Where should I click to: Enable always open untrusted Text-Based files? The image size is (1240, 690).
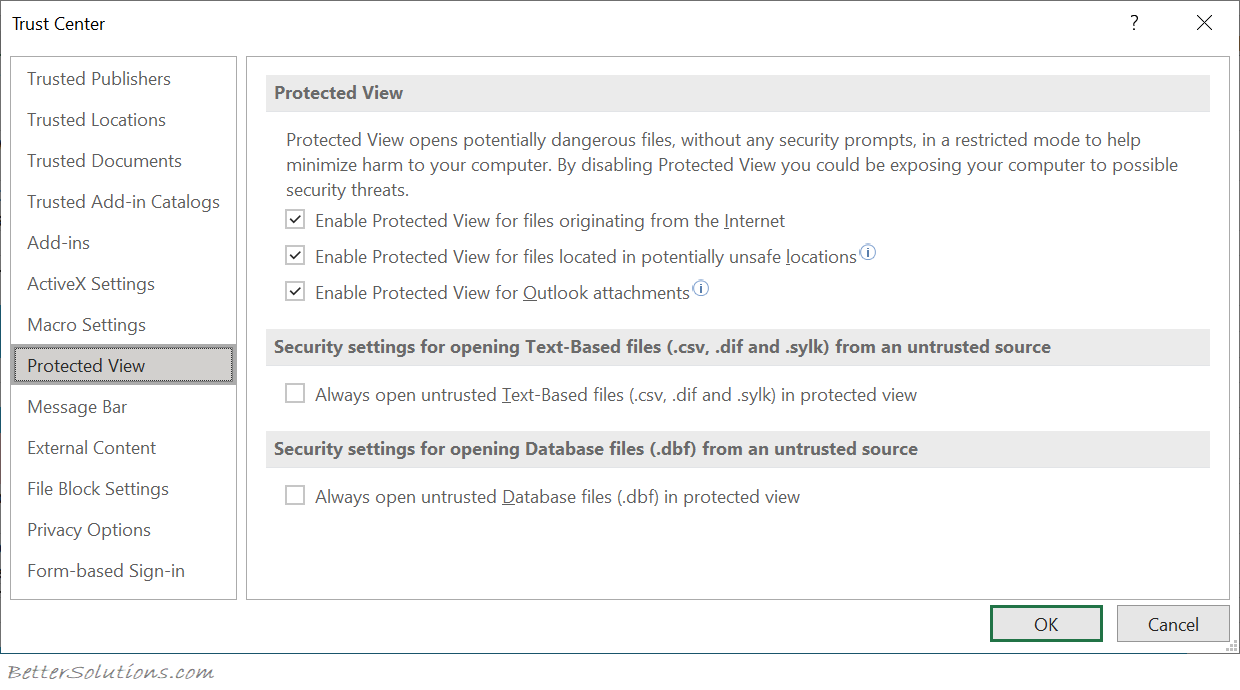[295, 394]
